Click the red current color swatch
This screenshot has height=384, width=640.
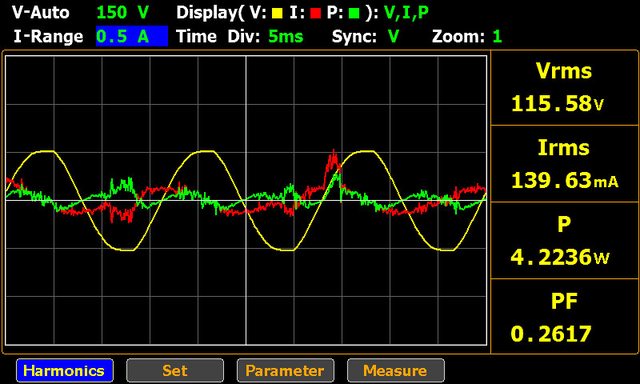click(x=315, y=14)
